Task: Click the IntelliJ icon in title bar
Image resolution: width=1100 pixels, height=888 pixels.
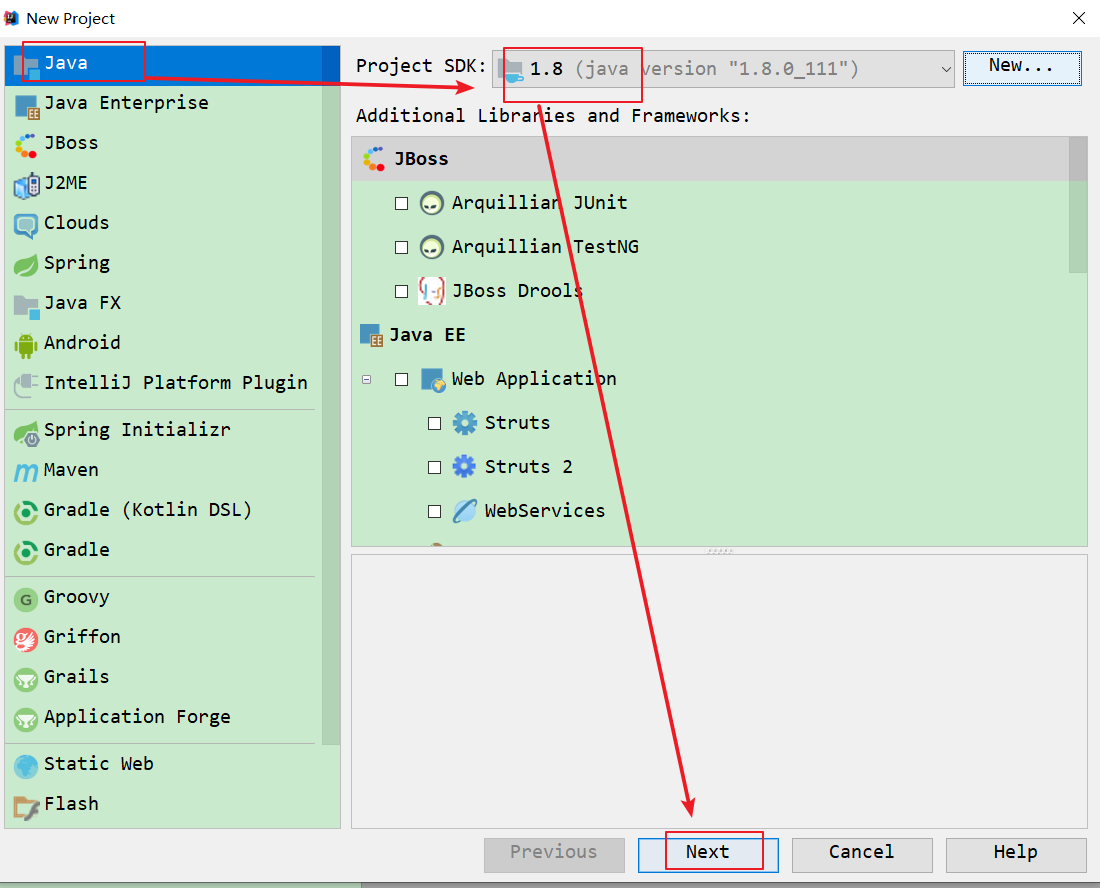Action: [11, 18]
